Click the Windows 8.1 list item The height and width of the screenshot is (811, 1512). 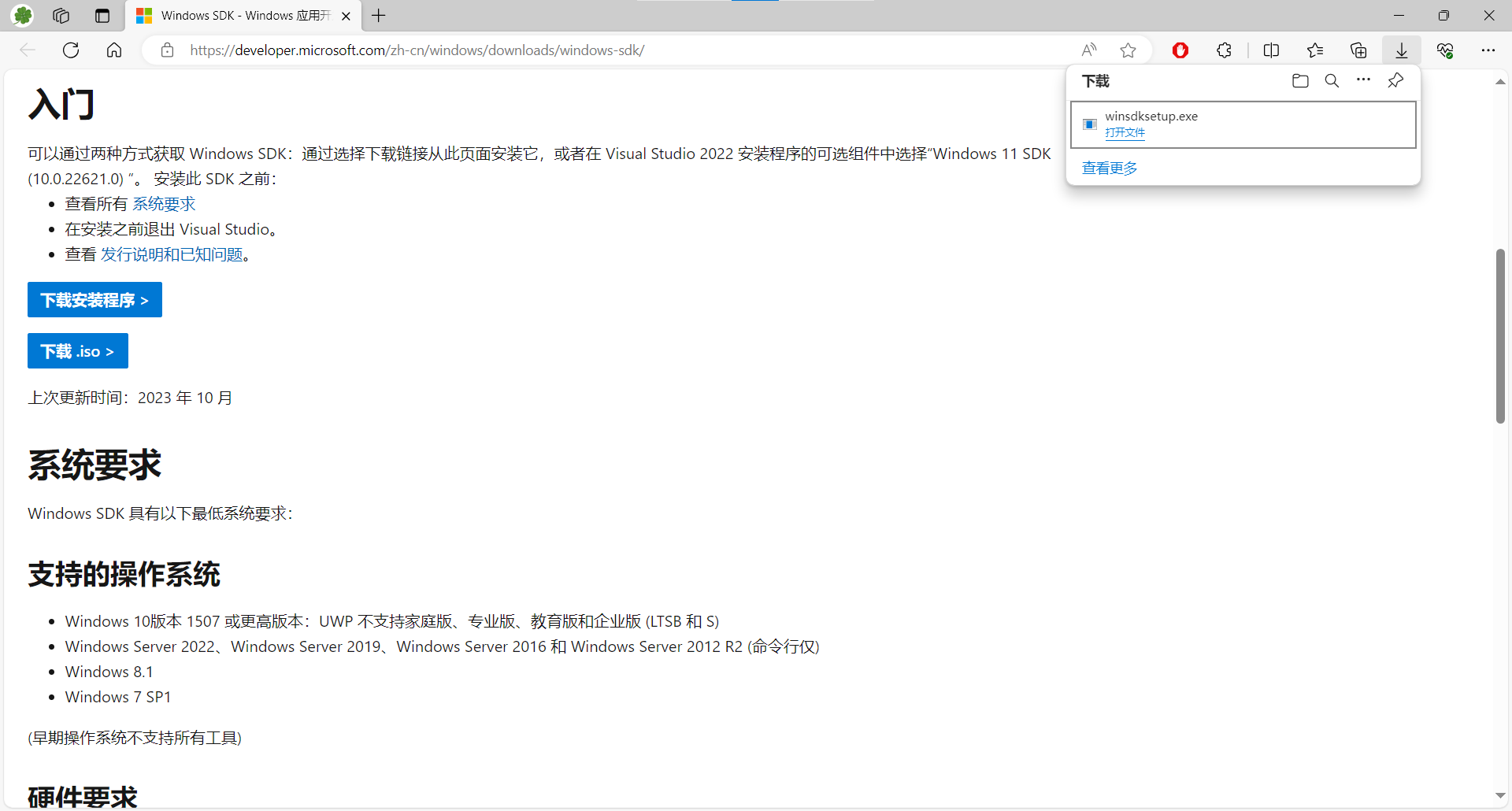point(109,672)
